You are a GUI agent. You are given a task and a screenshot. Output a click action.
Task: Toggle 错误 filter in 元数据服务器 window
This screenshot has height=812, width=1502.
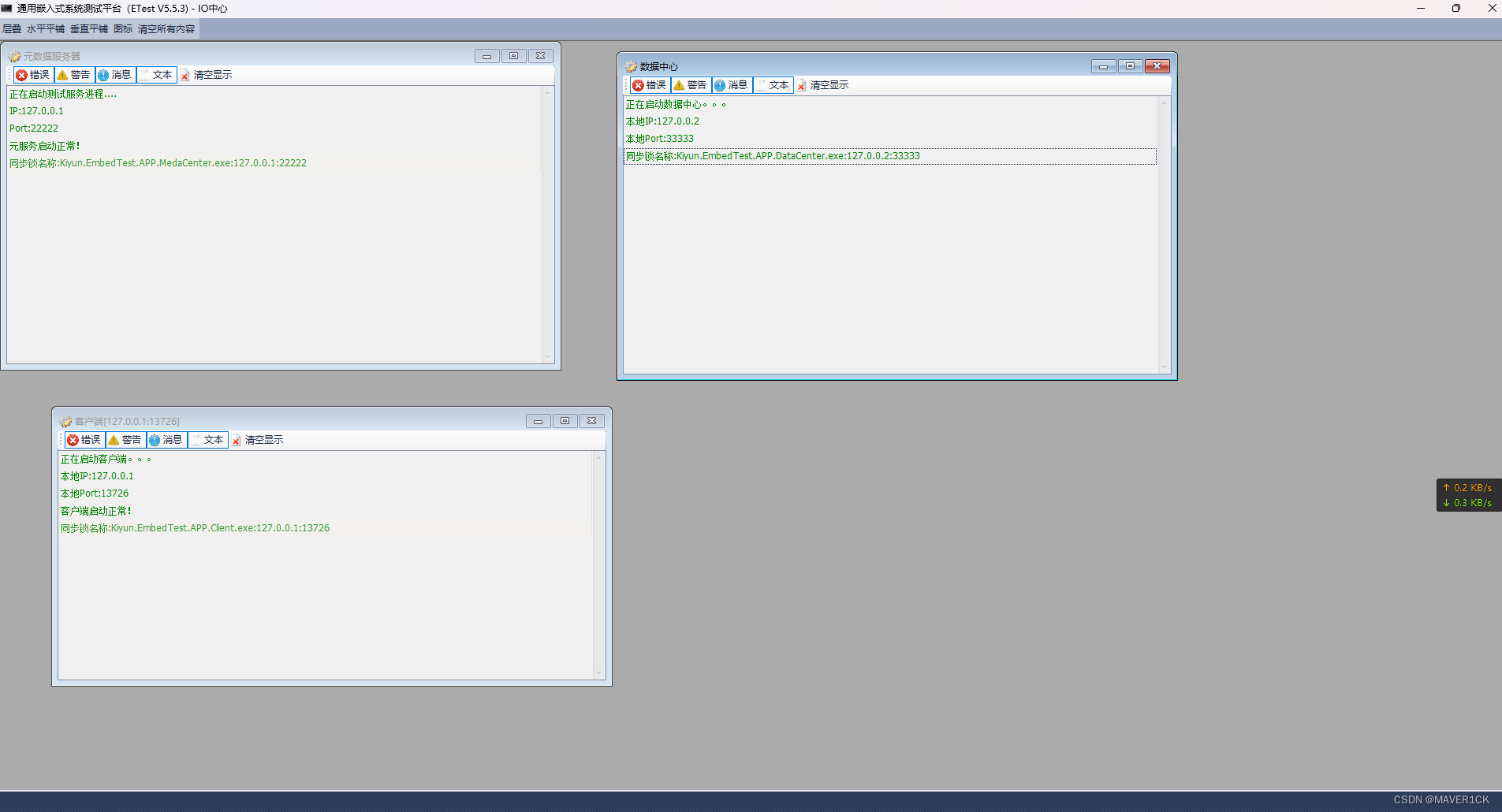point(33,75)
